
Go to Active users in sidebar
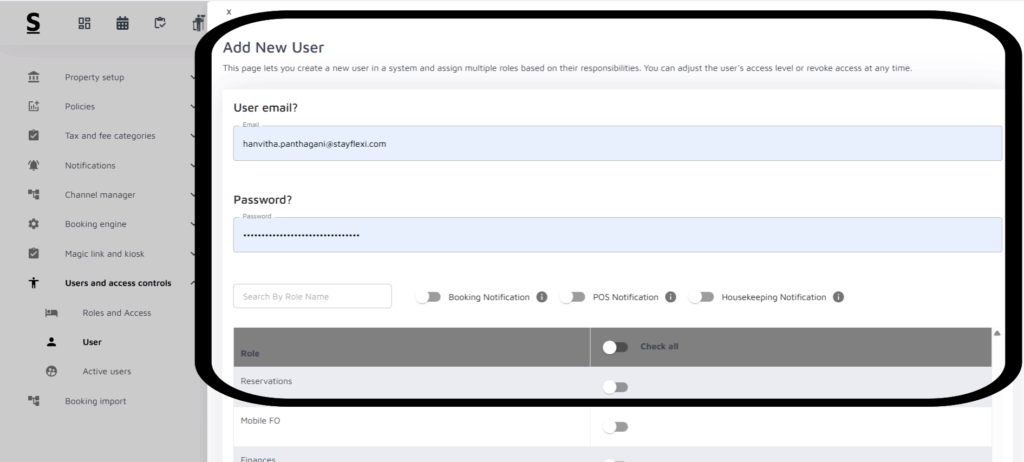(106, 371)
